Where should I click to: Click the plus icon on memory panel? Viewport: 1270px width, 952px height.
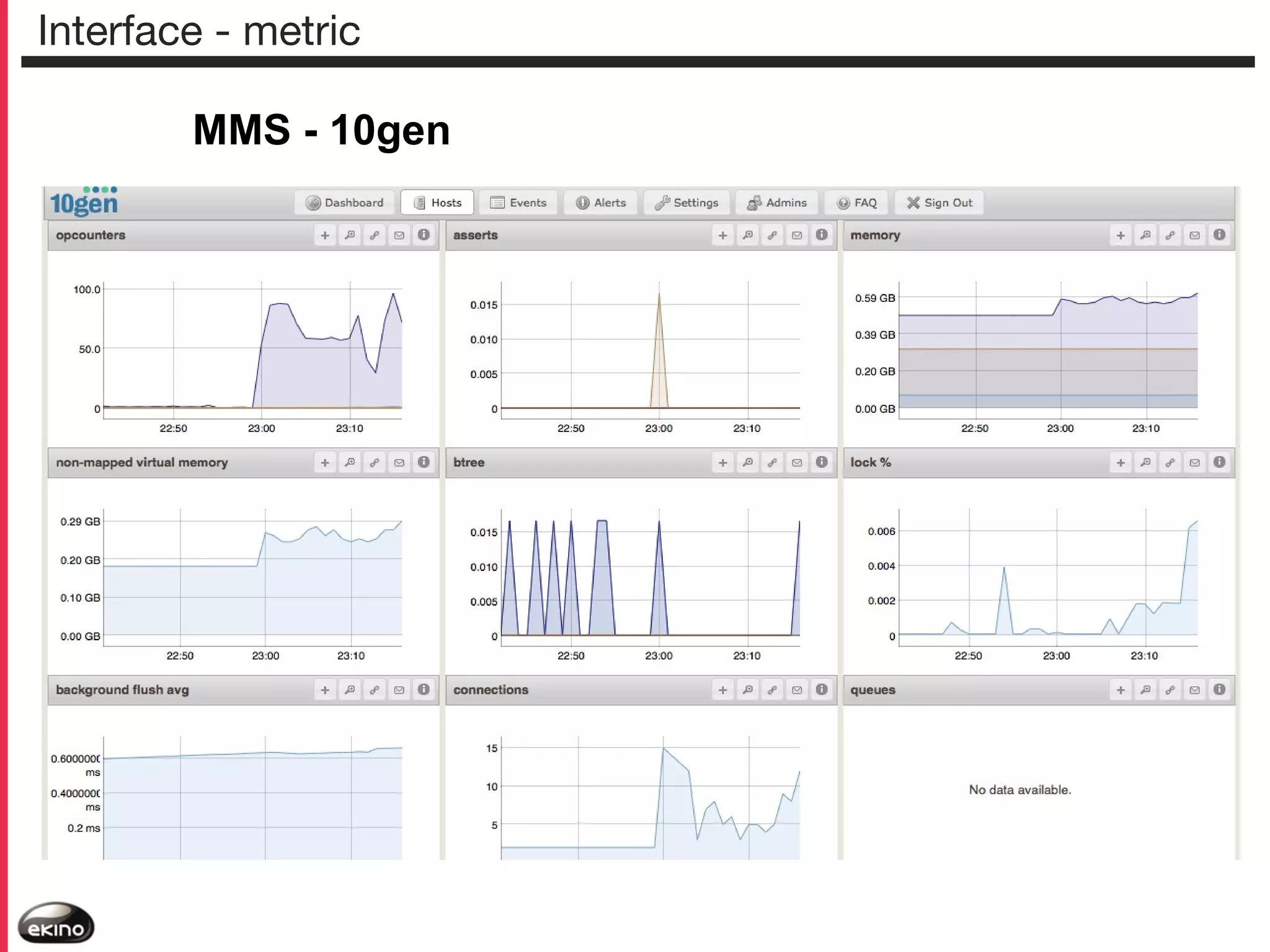(x=1121, y=236)
